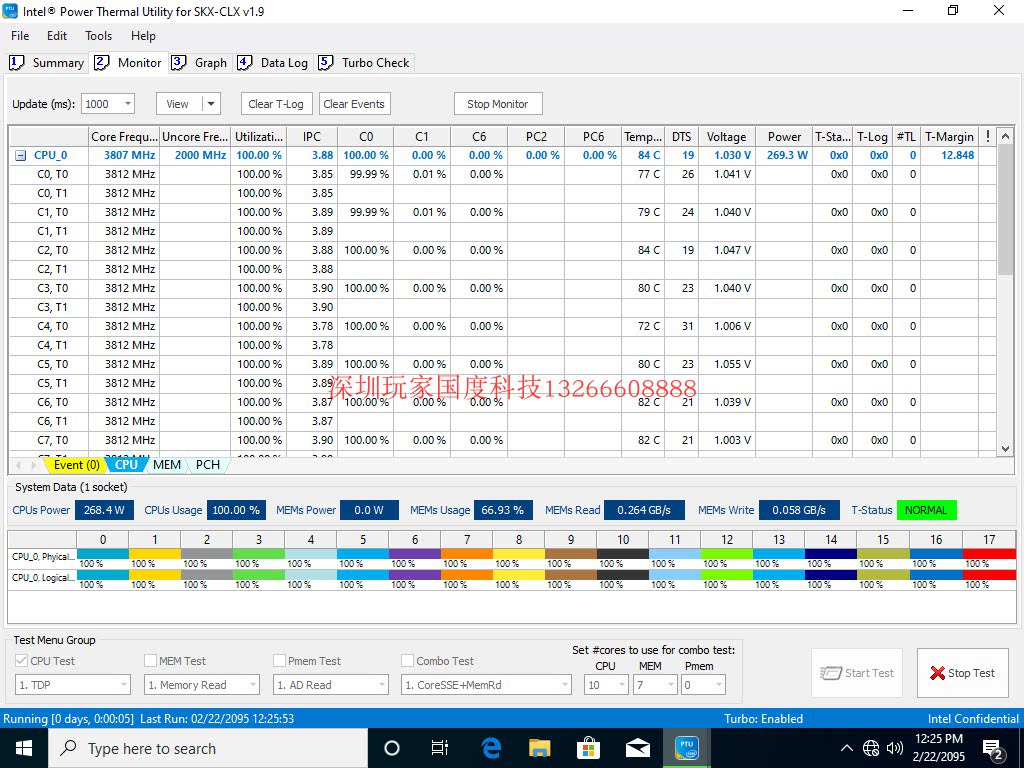Viewport: 1024px width, 768px height.
Task: Open the Pmem cores dropdown showing 0
Action: (703, 684)
